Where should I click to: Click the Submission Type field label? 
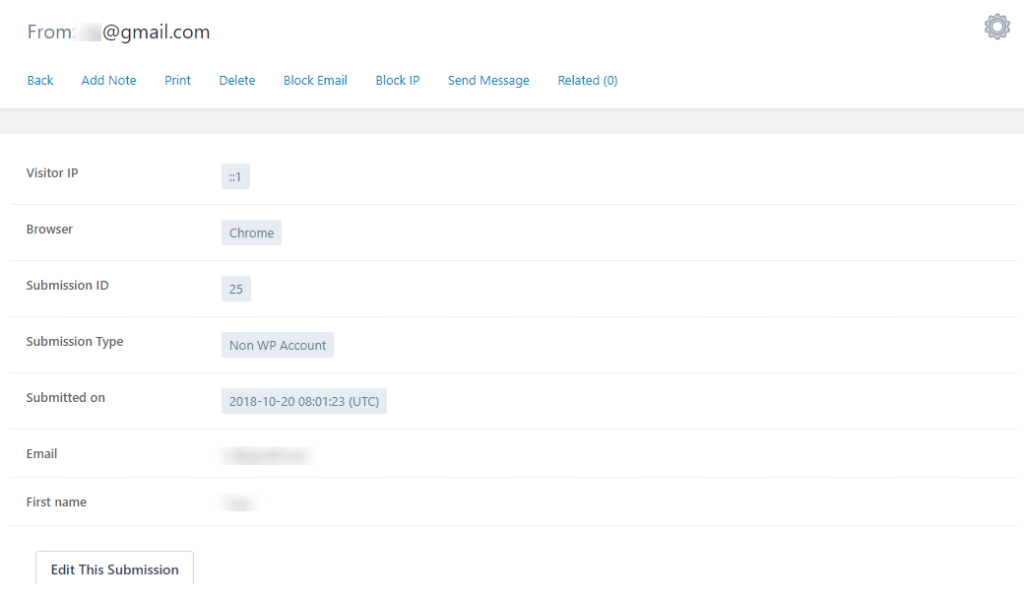(74, 341)
